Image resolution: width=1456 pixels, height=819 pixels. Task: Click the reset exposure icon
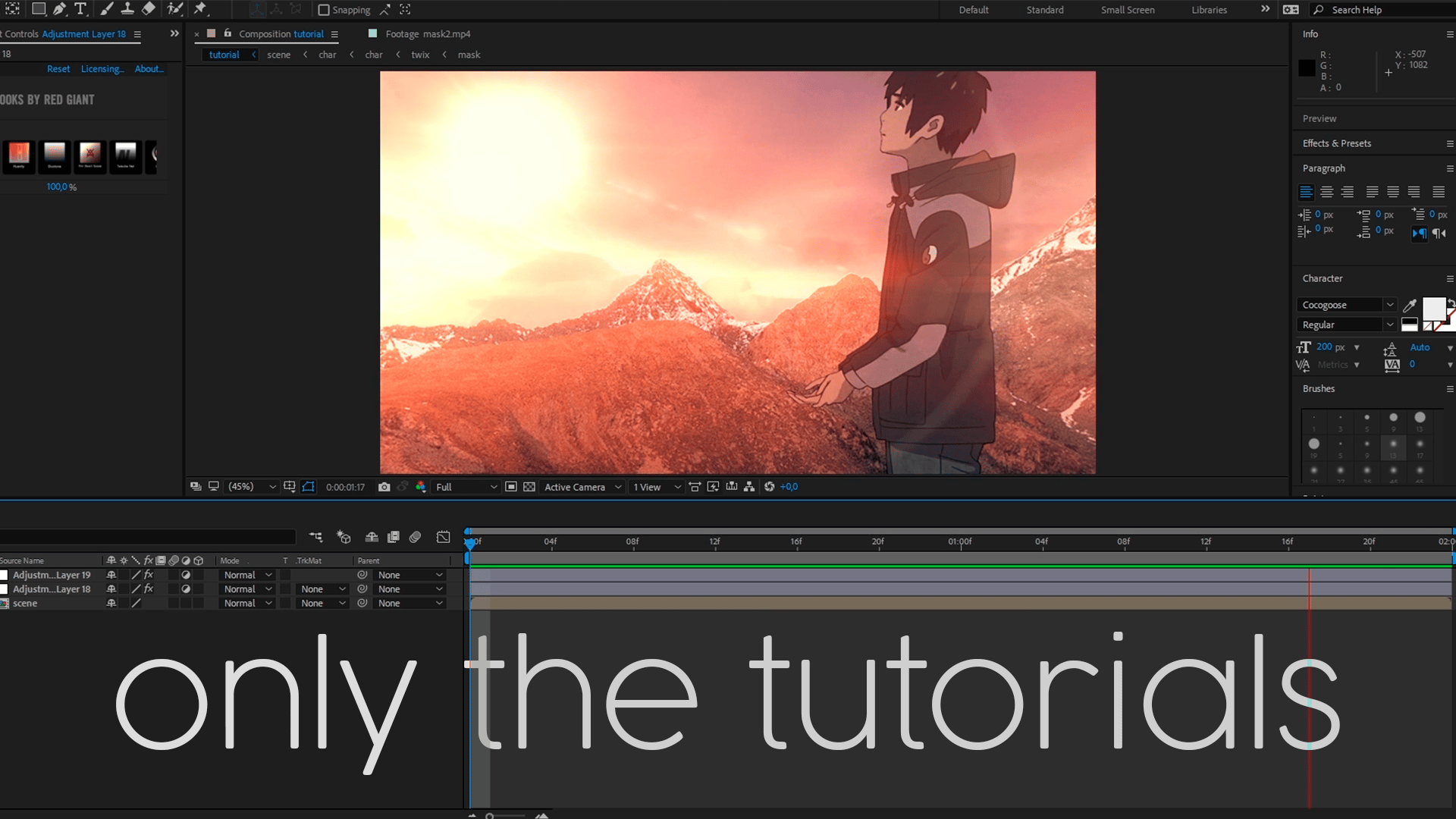[769, 487]
